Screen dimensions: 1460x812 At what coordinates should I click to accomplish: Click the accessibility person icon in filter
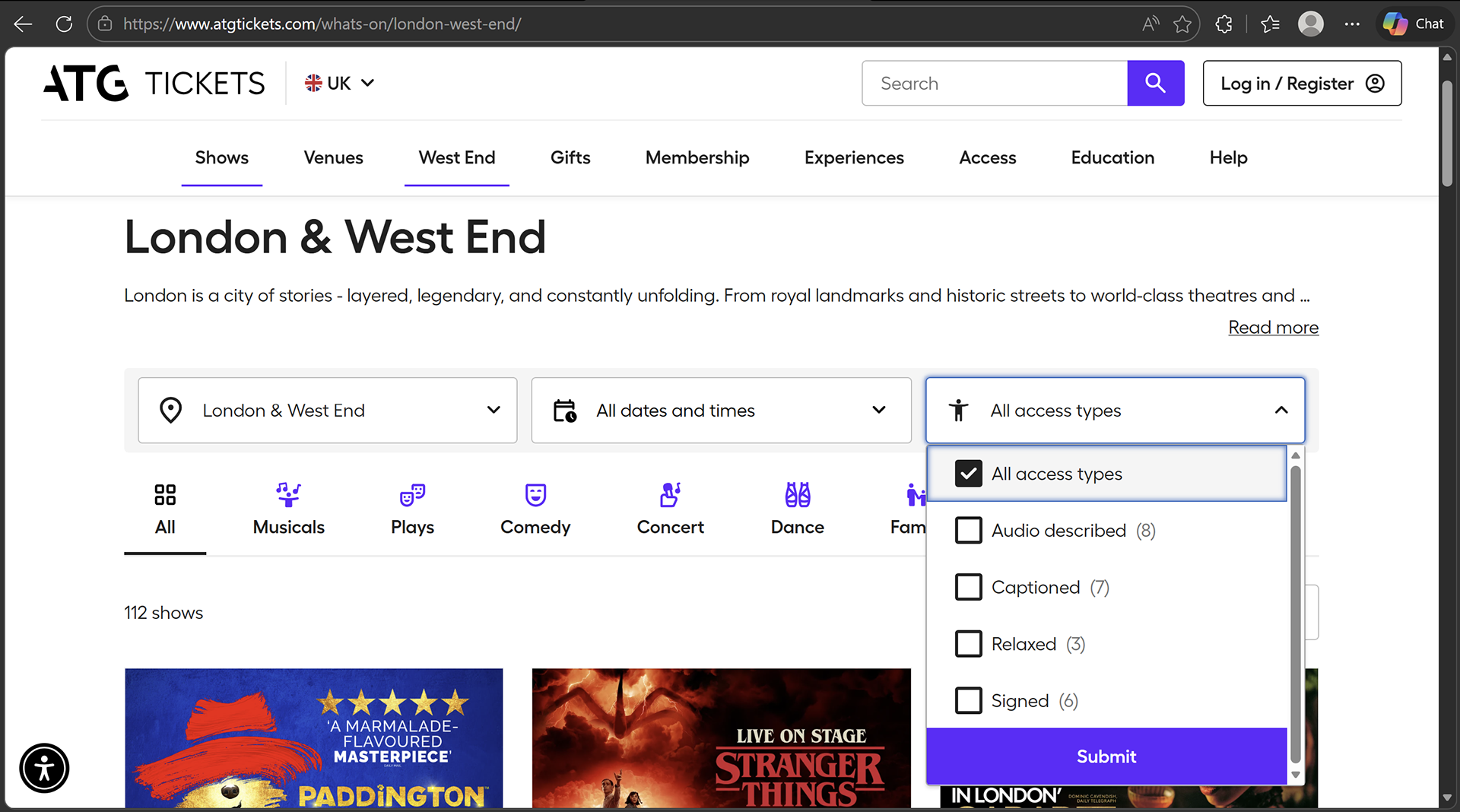coord(958,411)
